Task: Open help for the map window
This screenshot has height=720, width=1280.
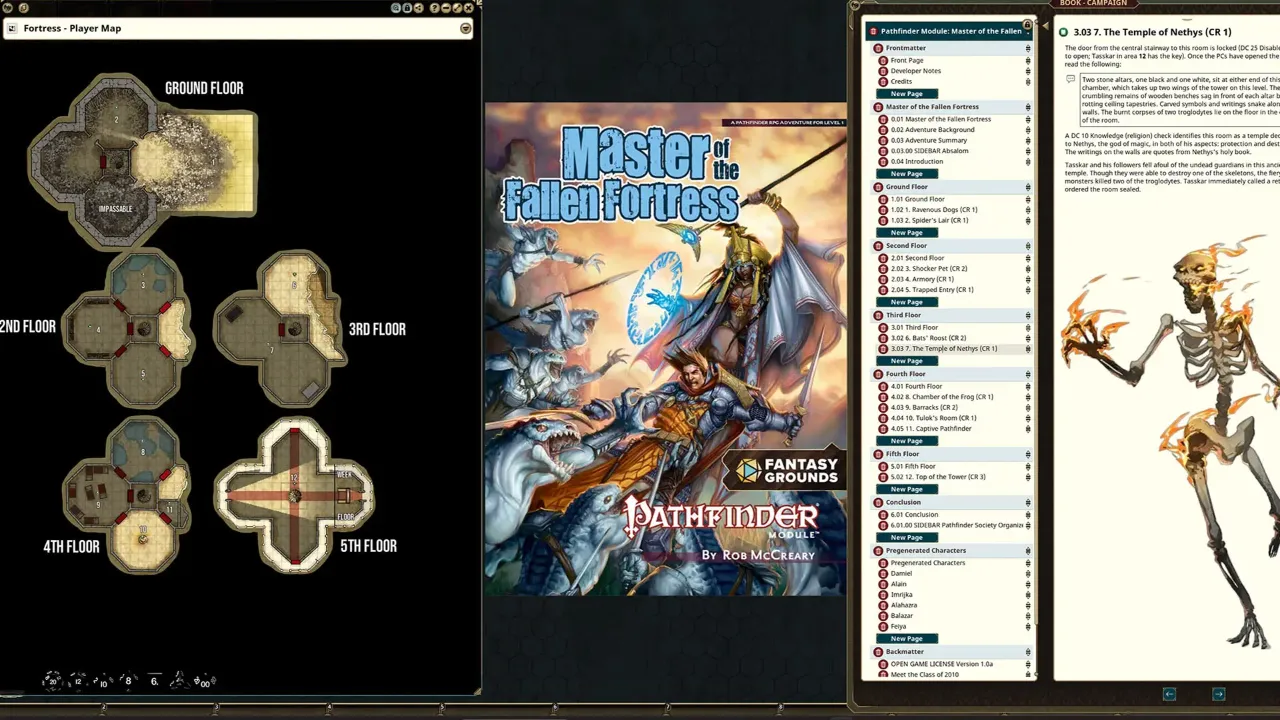Action: pyautogui.click(x=435, y=8)
